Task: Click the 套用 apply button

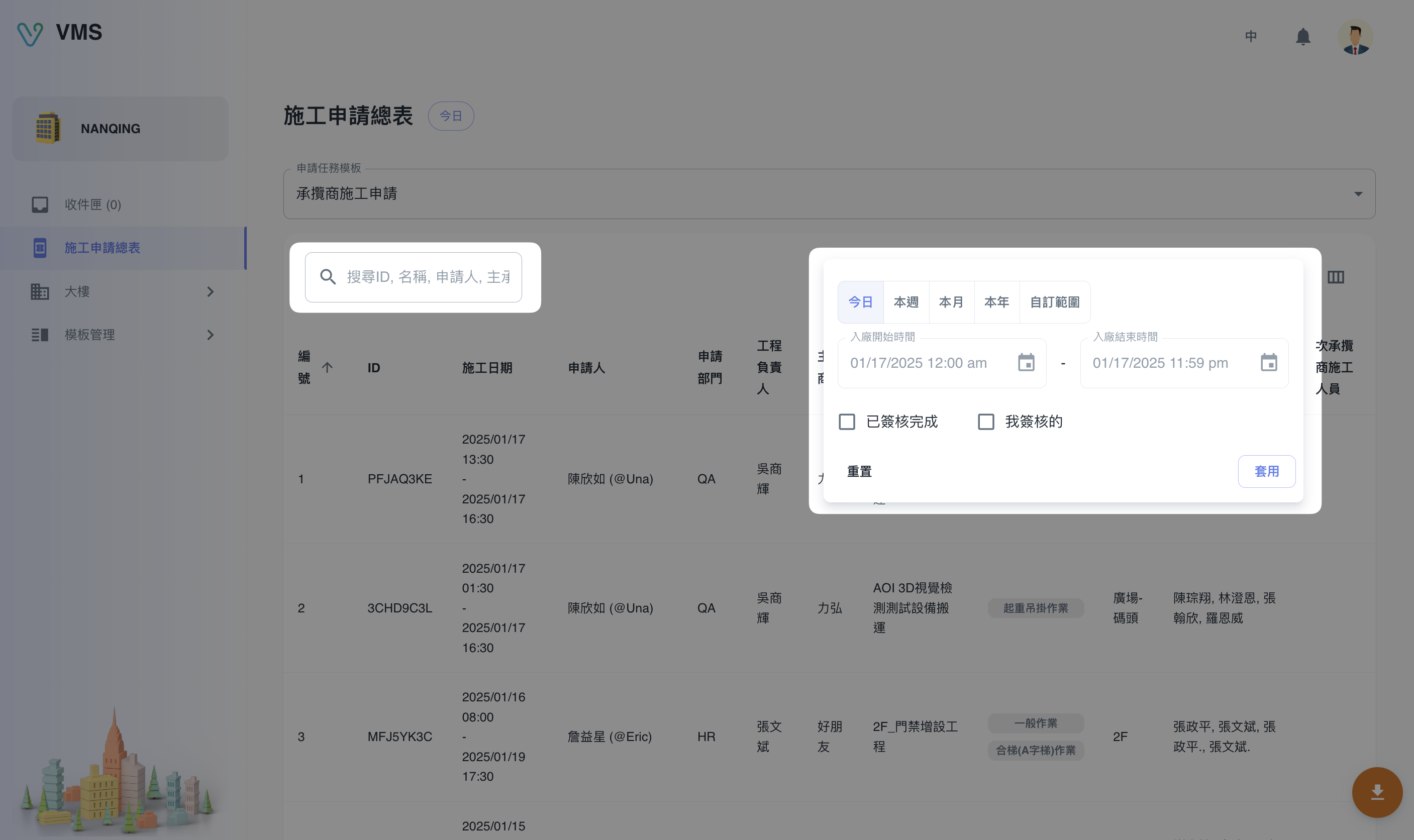Action: [1266, 471]
